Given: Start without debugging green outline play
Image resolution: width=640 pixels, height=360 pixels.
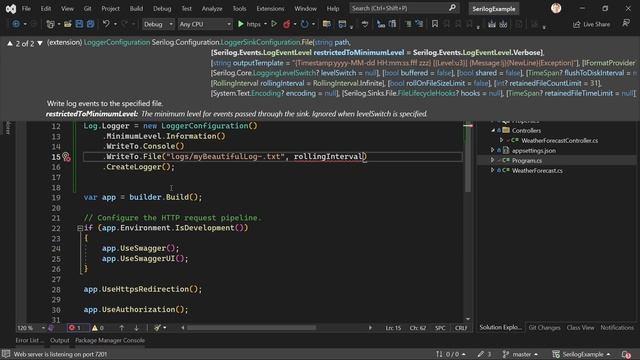Looking at the screenshot, I should (274, 24).
